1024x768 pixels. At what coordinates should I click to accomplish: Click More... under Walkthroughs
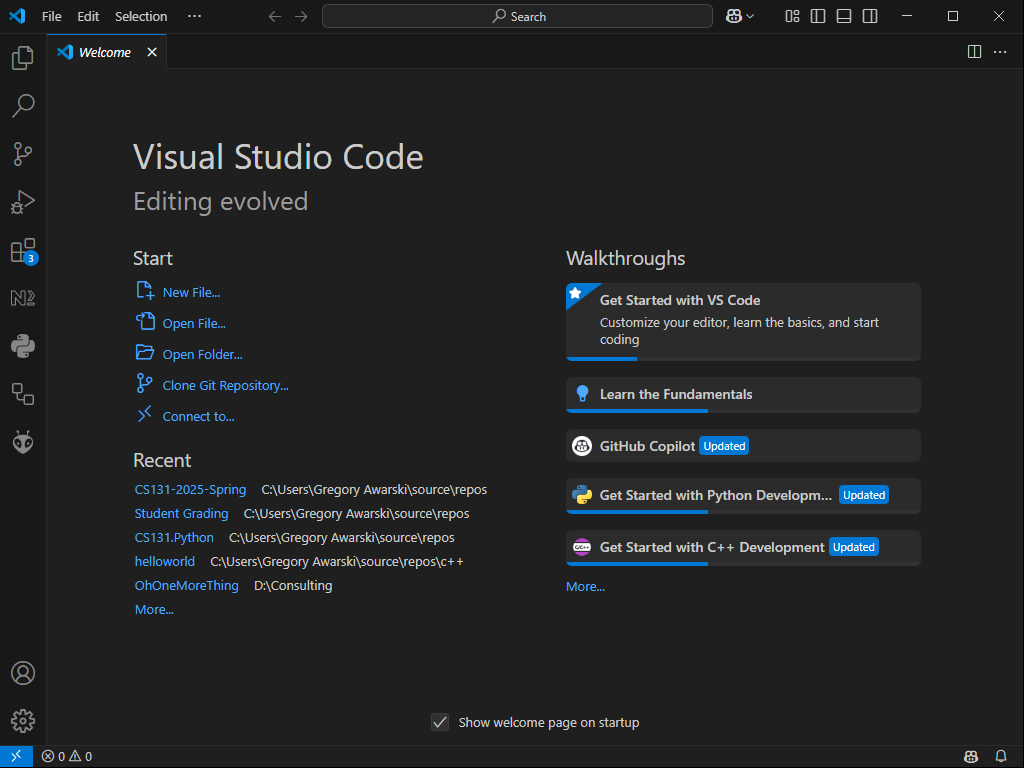585,586
